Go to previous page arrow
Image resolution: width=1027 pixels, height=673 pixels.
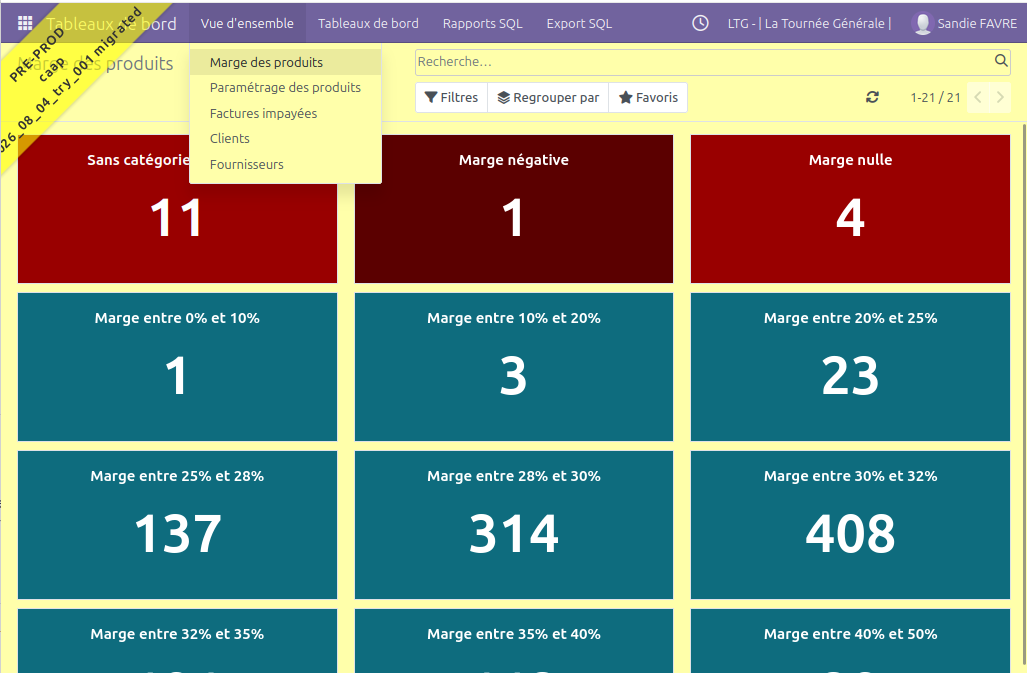pyautogui.click(x=978, y=98)
